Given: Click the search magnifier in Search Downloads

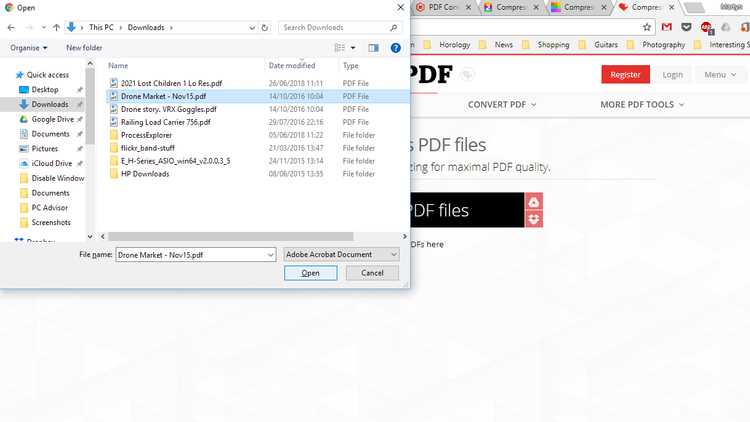Looking at the screenshot, I should [x=394, y=28].
